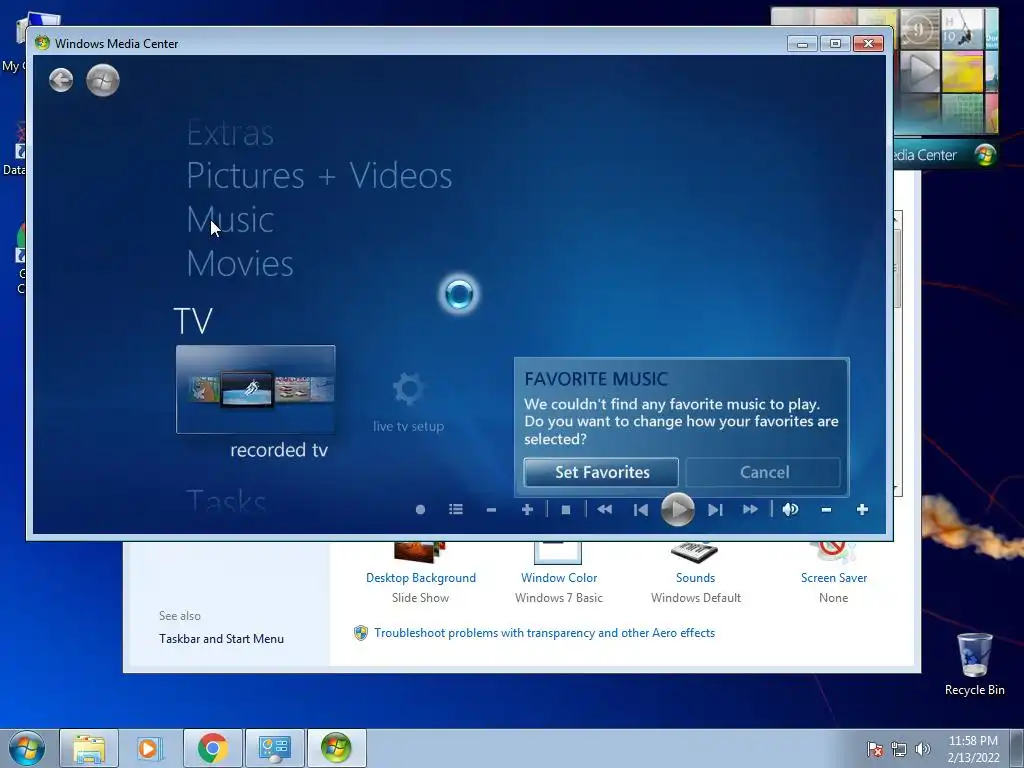Rewind with the double-left arrow button
The width and height of the screenshot is (1024, 768).
(x=605, y=509)
